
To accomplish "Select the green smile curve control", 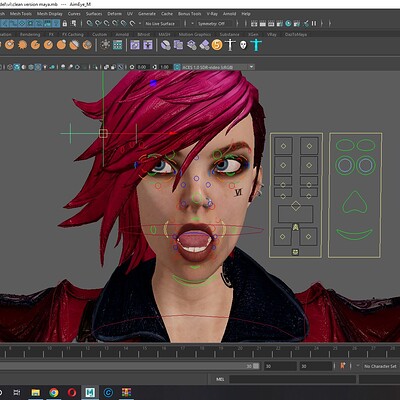I will coord(354,235).
